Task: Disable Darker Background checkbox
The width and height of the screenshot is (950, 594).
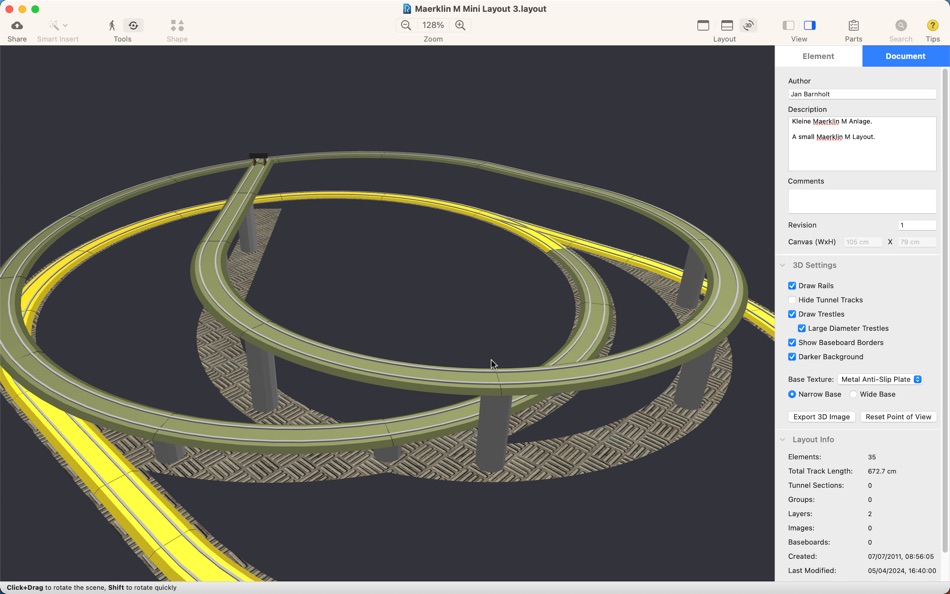Action: coord(792,357)
